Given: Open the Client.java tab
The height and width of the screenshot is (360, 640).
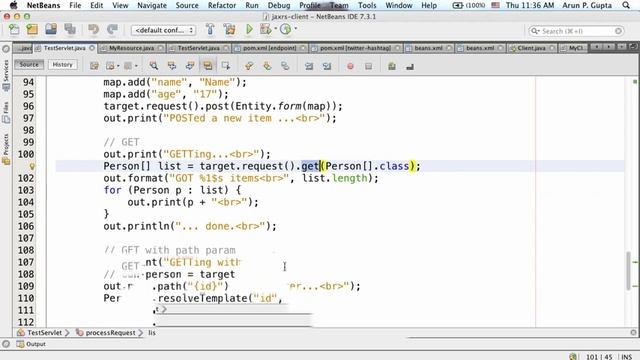Looking at the screenshot, I should [531, 48].
